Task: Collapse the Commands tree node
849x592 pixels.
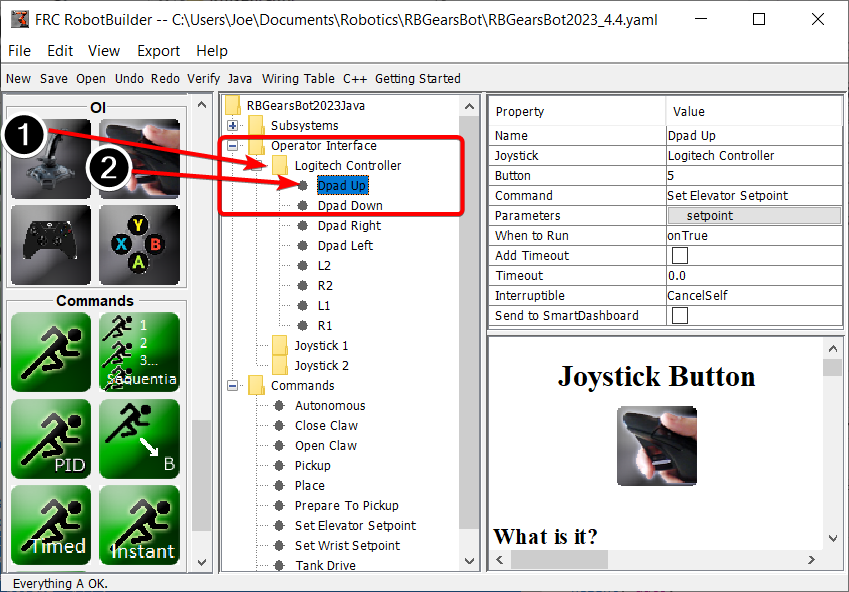Action: 232,385
